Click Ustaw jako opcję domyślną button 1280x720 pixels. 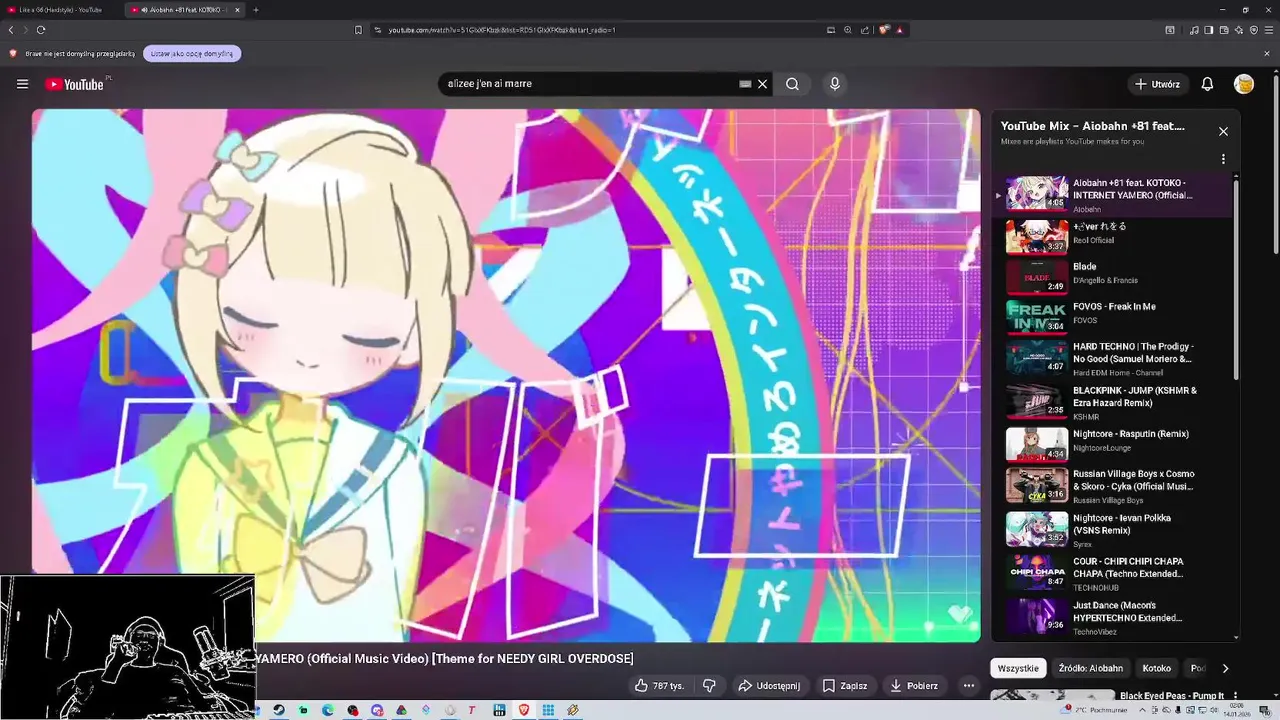pyautogui.click(x=192, y=53)
